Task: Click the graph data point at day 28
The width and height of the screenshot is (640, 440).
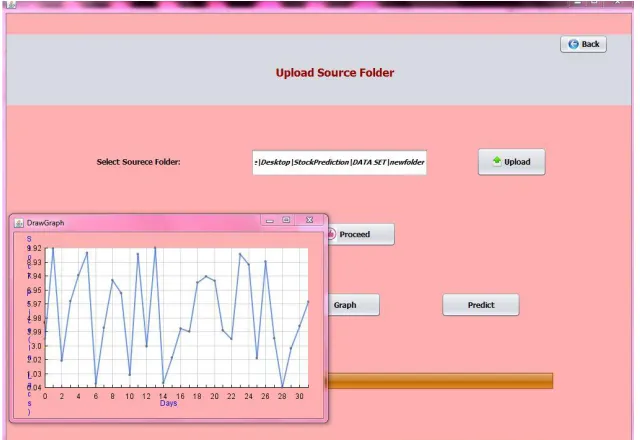Action: [282, 386]
